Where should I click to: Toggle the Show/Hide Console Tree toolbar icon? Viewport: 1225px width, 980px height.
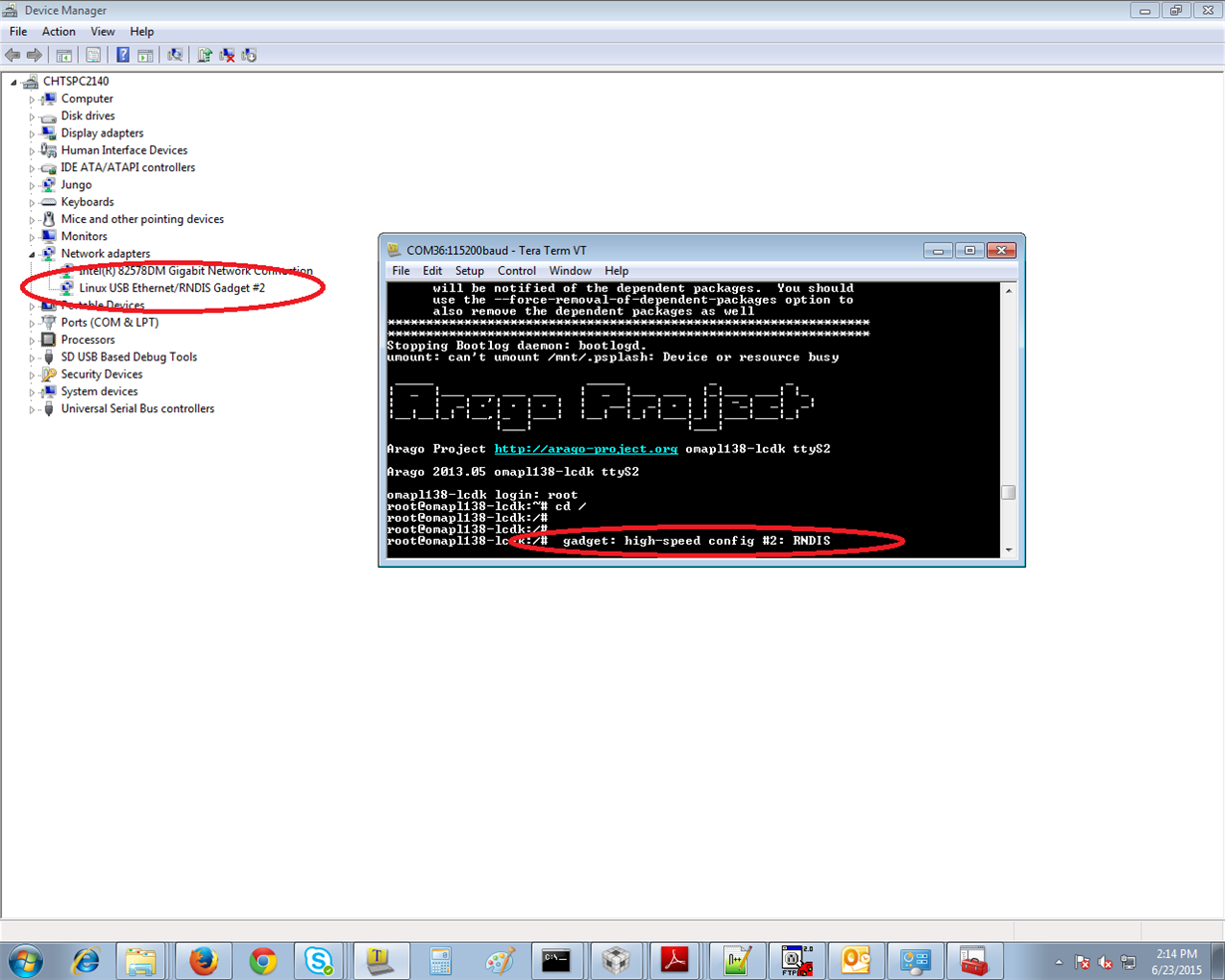[64, 55]
